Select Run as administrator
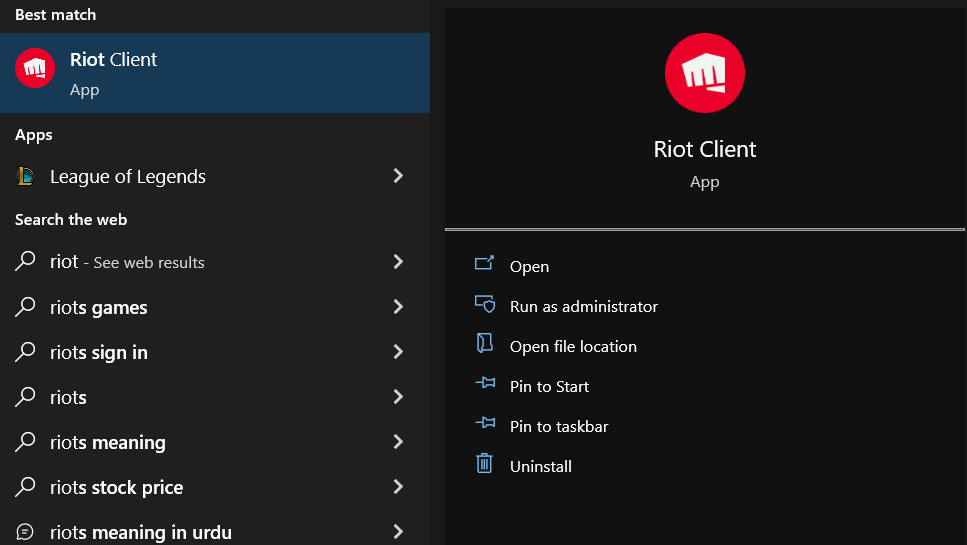Screen dimensions: 967x545 (x=583, y=306)
